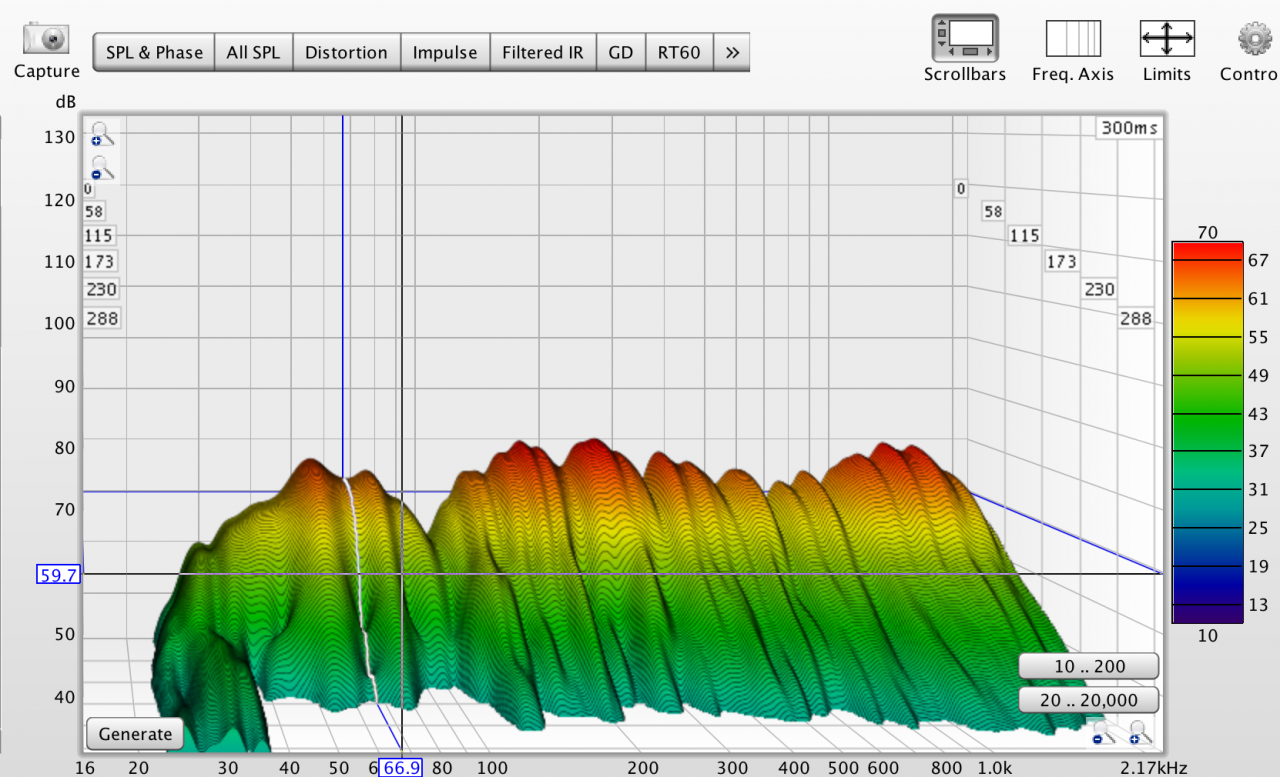Click the 16 frequency axis label
The image size is (1280, 777).
(85, 768)
